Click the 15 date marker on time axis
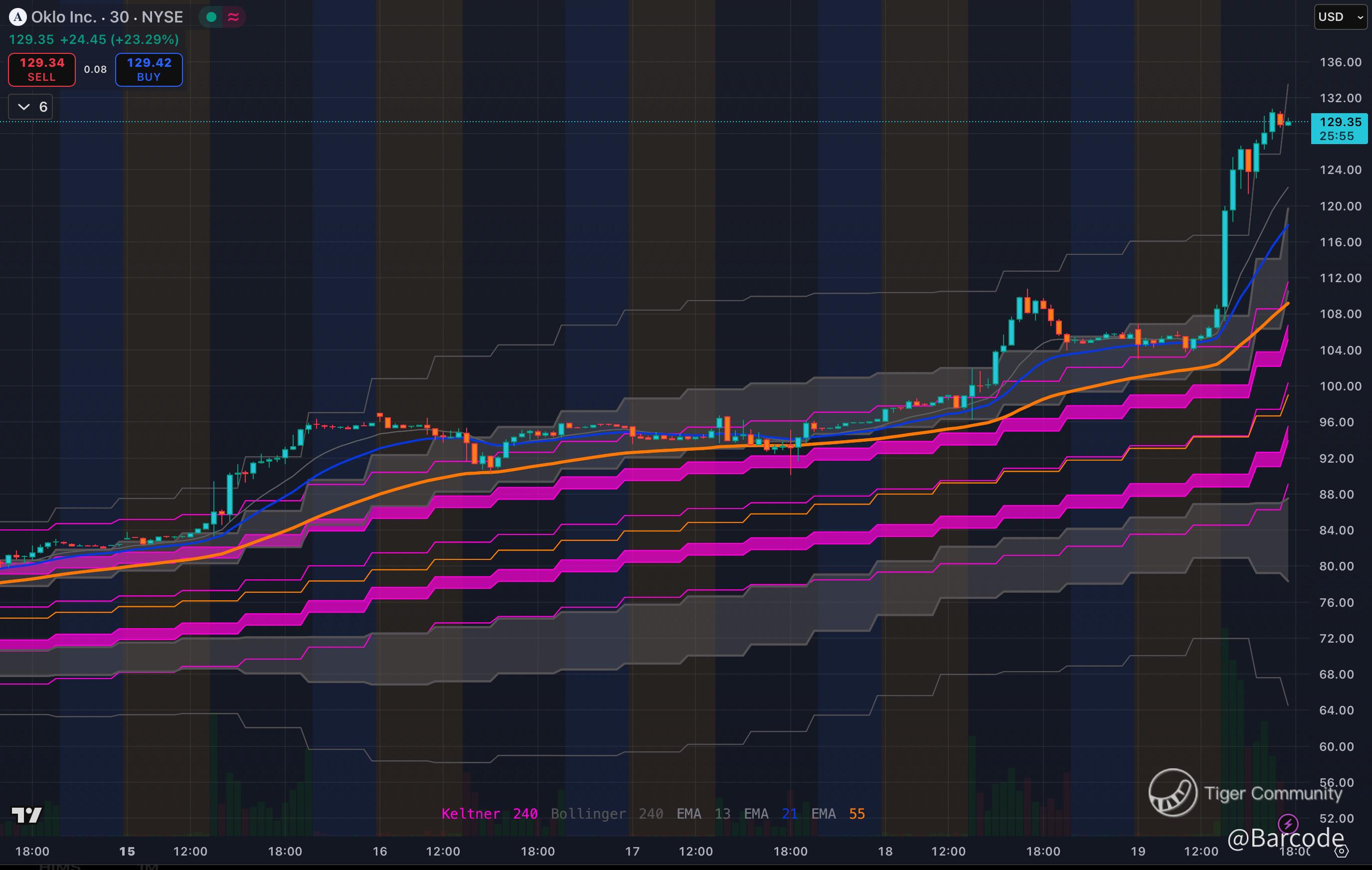This screenshot has height=870, width=1372. click(x=127, y=851)
